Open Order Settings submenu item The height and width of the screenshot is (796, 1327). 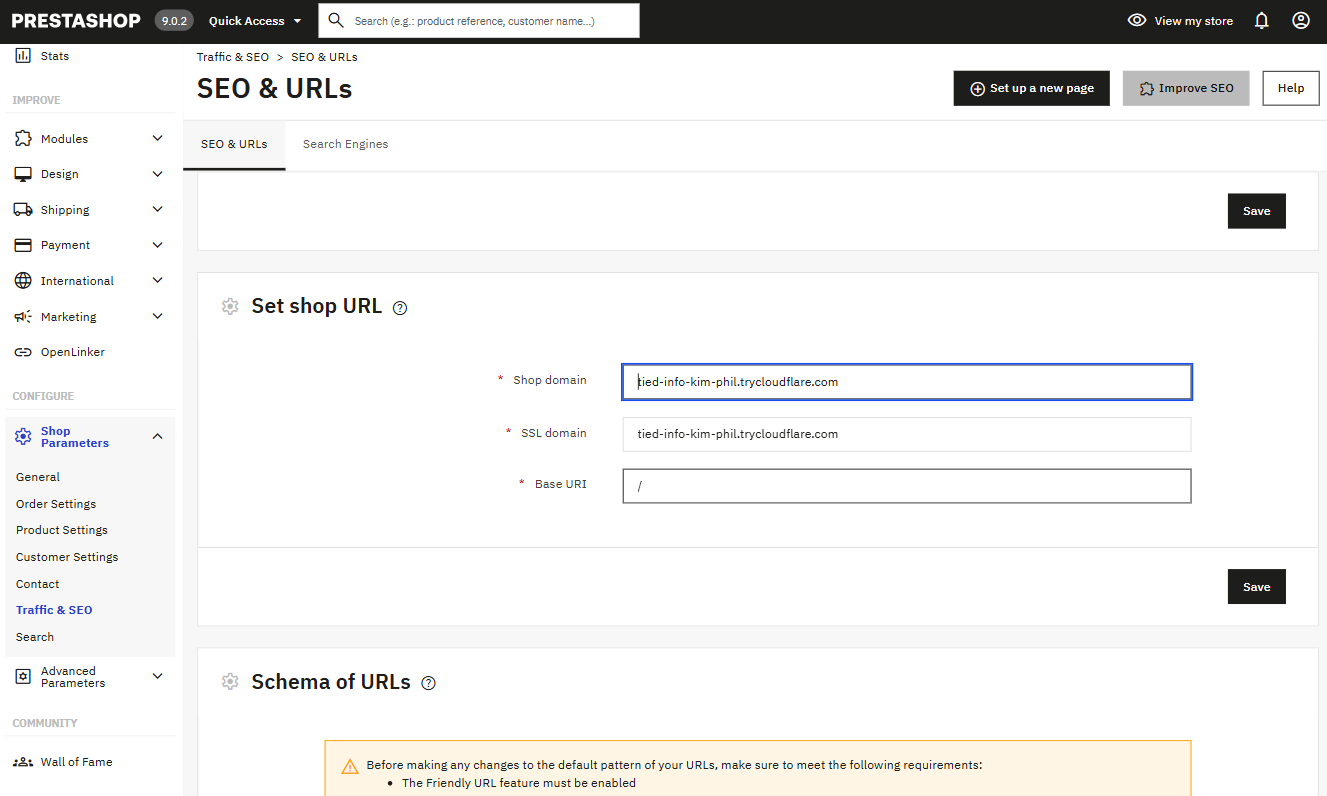pyautogui.click(x=56, y=504)
